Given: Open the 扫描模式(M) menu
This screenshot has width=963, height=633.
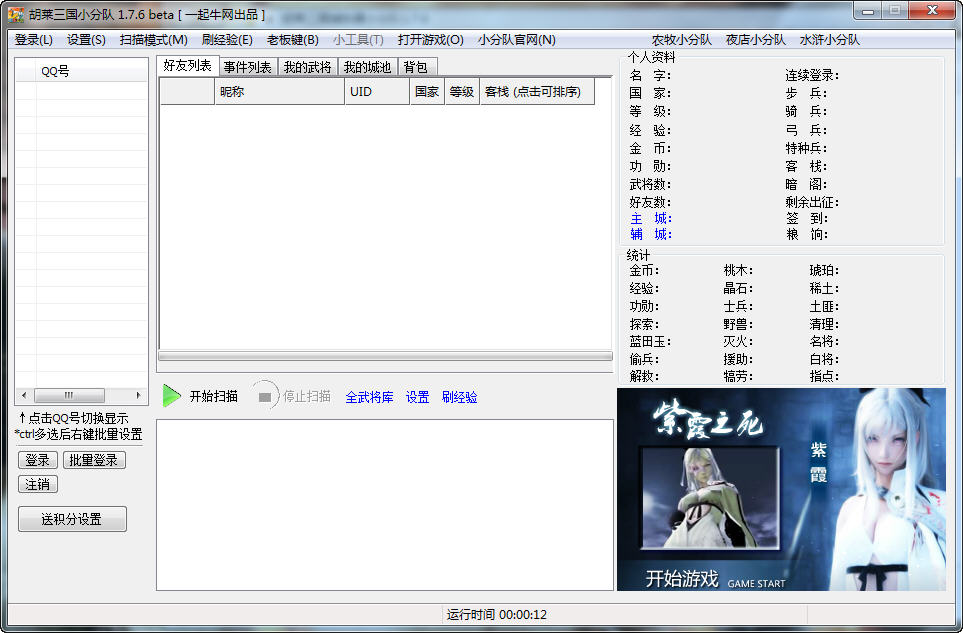Looking at the screenshot, I should point(154,40).
